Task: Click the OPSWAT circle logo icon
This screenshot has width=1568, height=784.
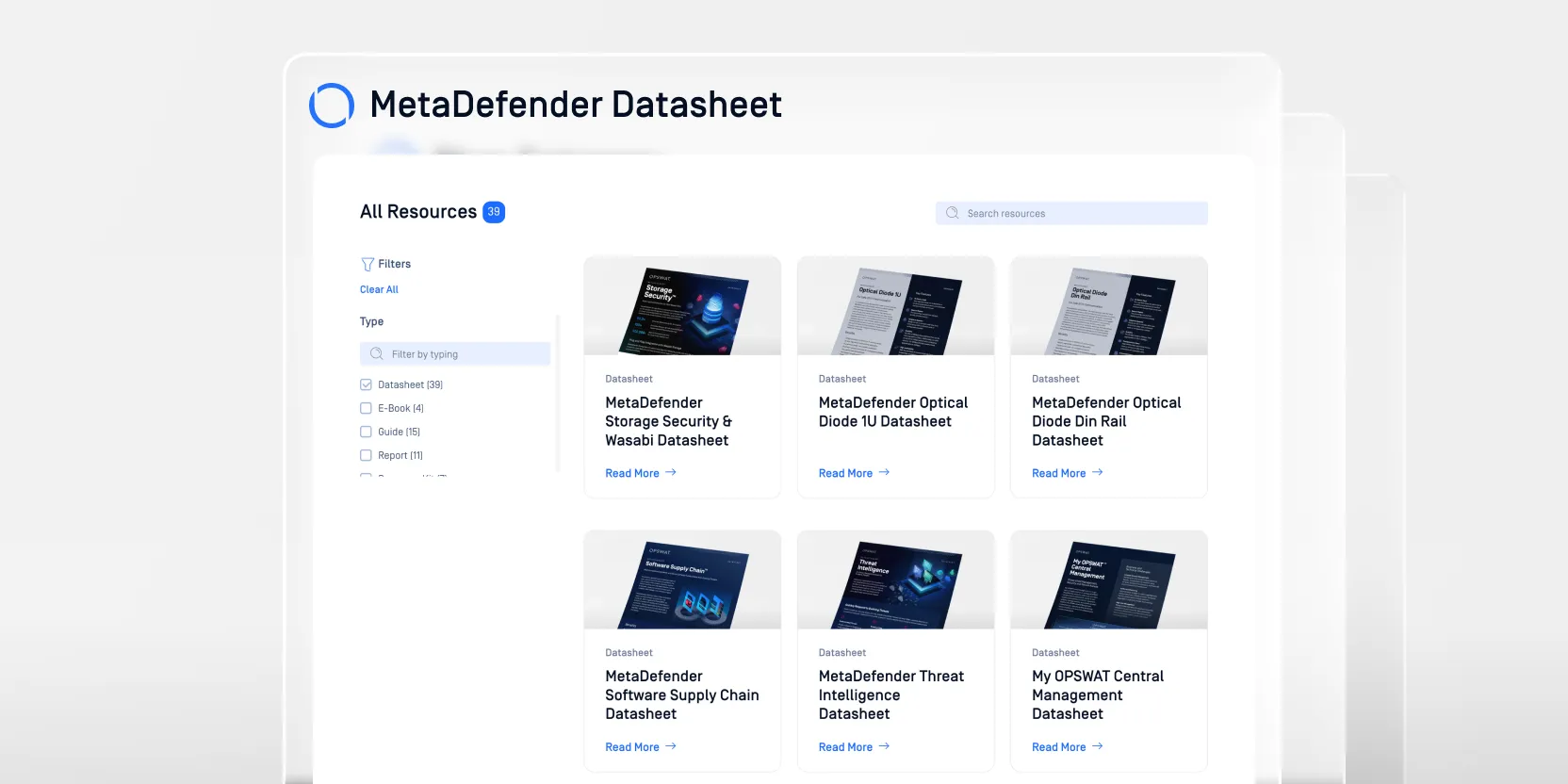Action: (332, 105)
